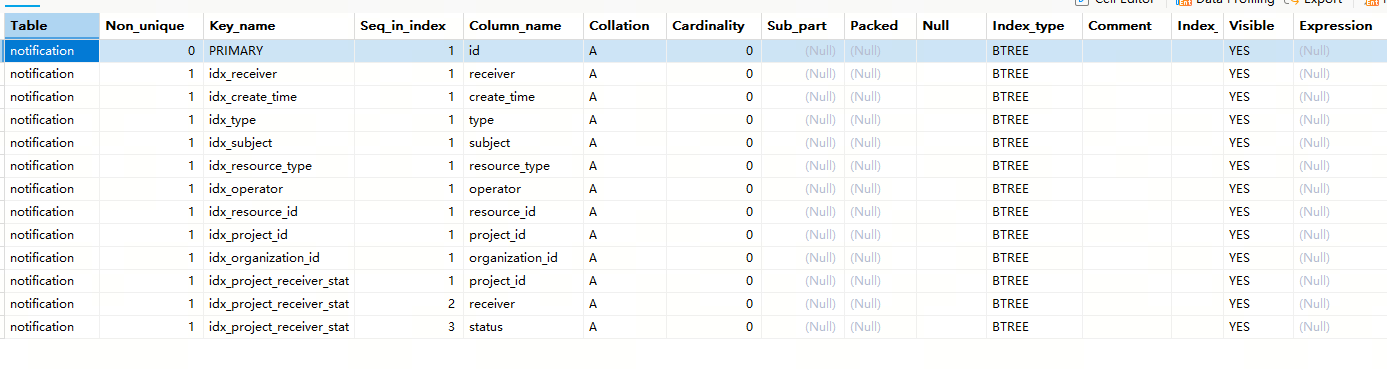1387x369 pixels.
Task: Click the Sub_part (Null) cell in PRIMARY row
Action: (803, 50)
